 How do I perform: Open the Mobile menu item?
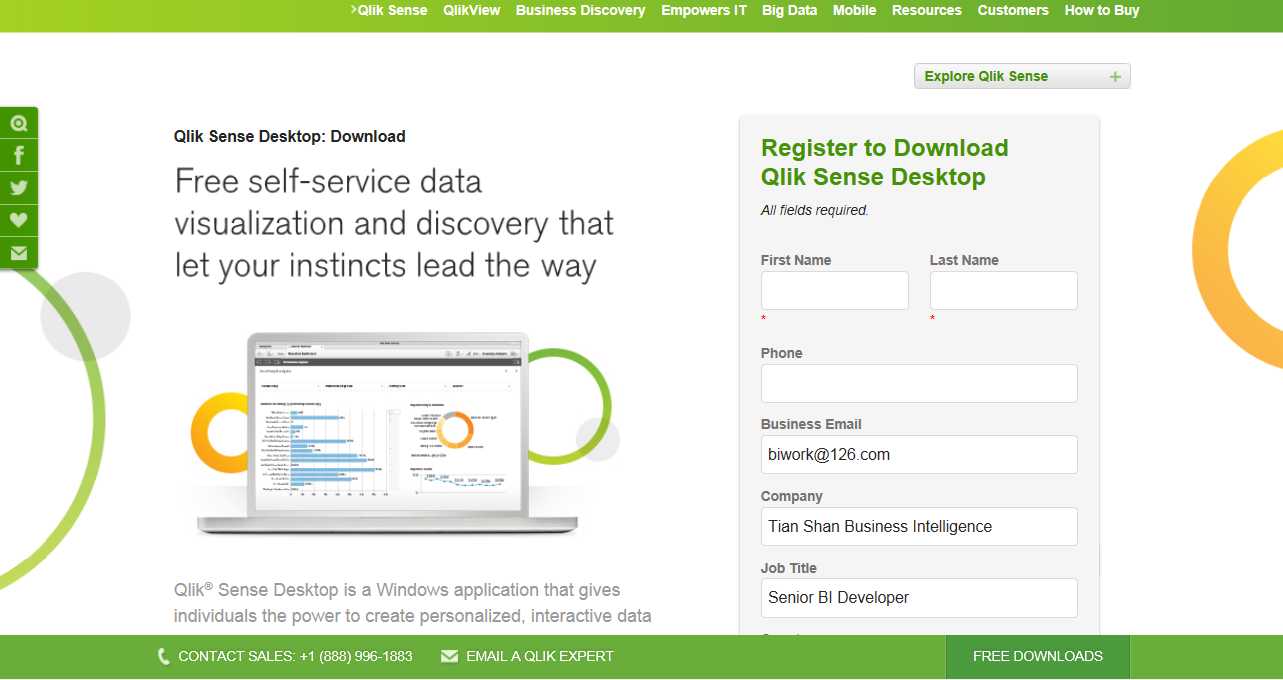click(x=854, y=10)
